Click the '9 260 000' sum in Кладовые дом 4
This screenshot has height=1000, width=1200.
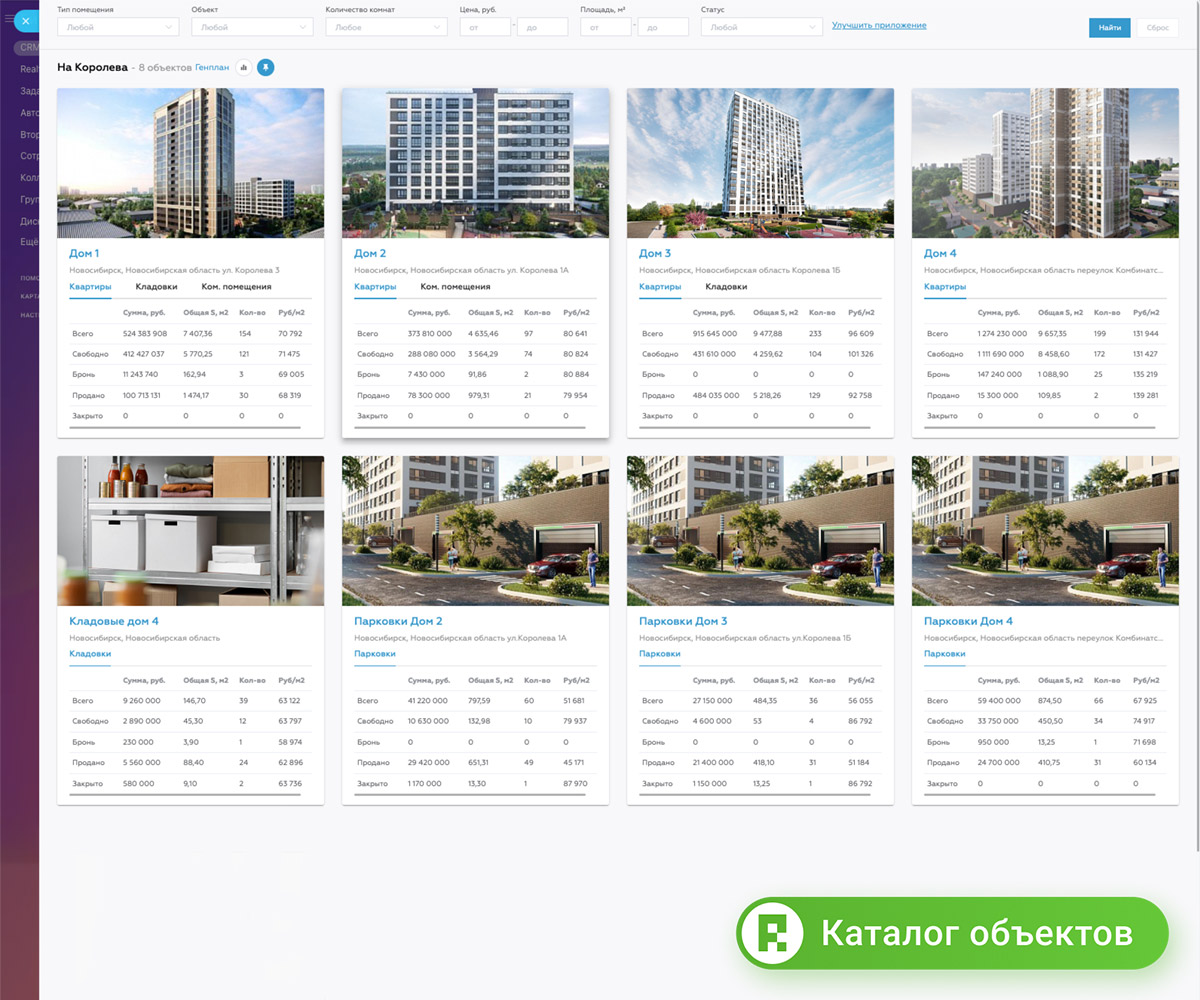click(141, 701)
